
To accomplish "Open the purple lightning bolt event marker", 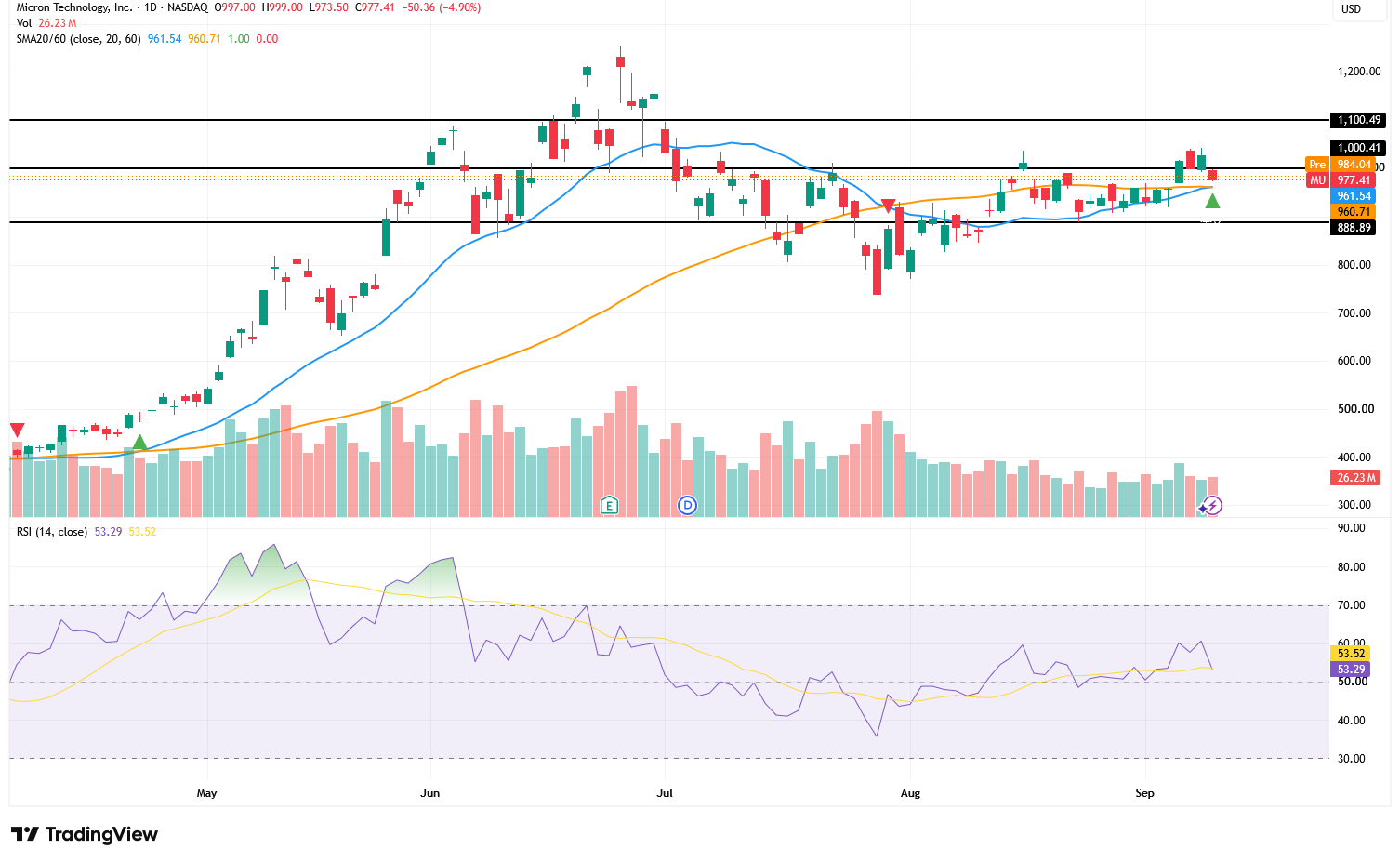I will [x=1211, y=506].
